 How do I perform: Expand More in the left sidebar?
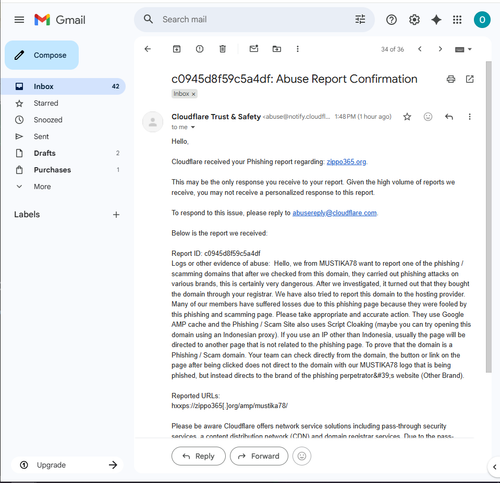[42, 187]
